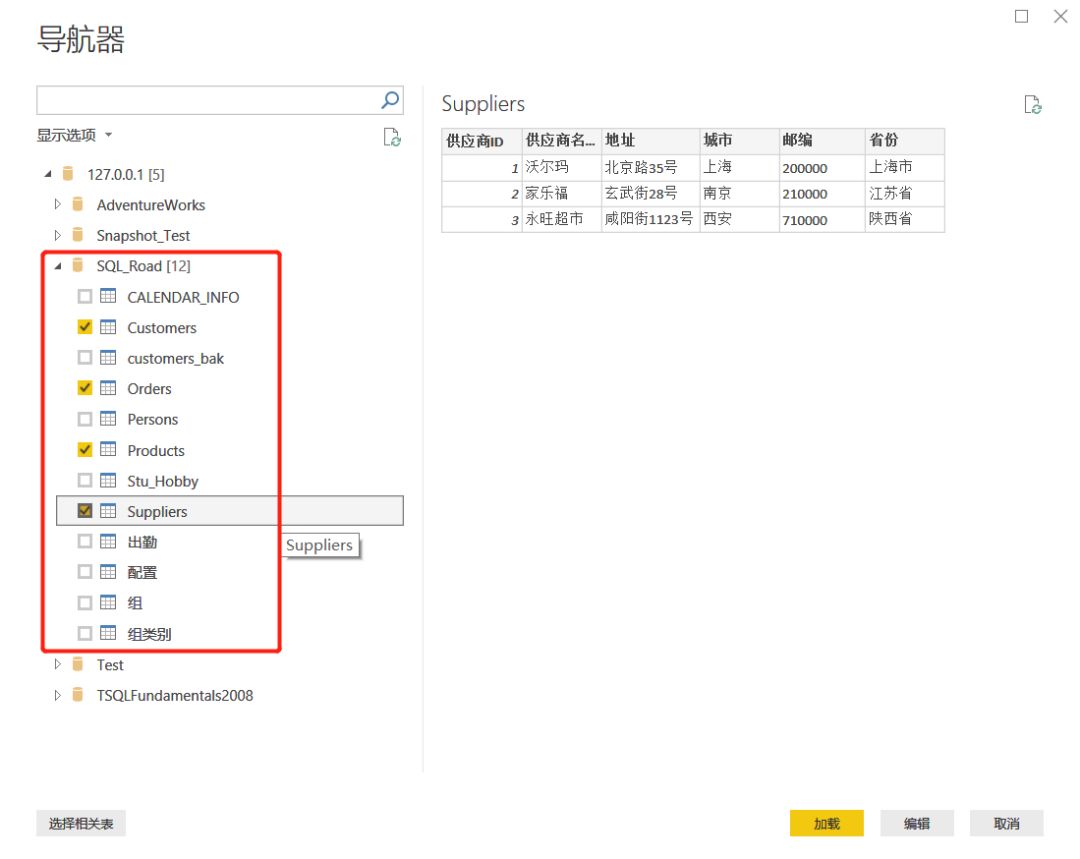Click the 127.0.0.1 server database icon
This screenshot has width=1080, height=859.
(x=68, y=174)
